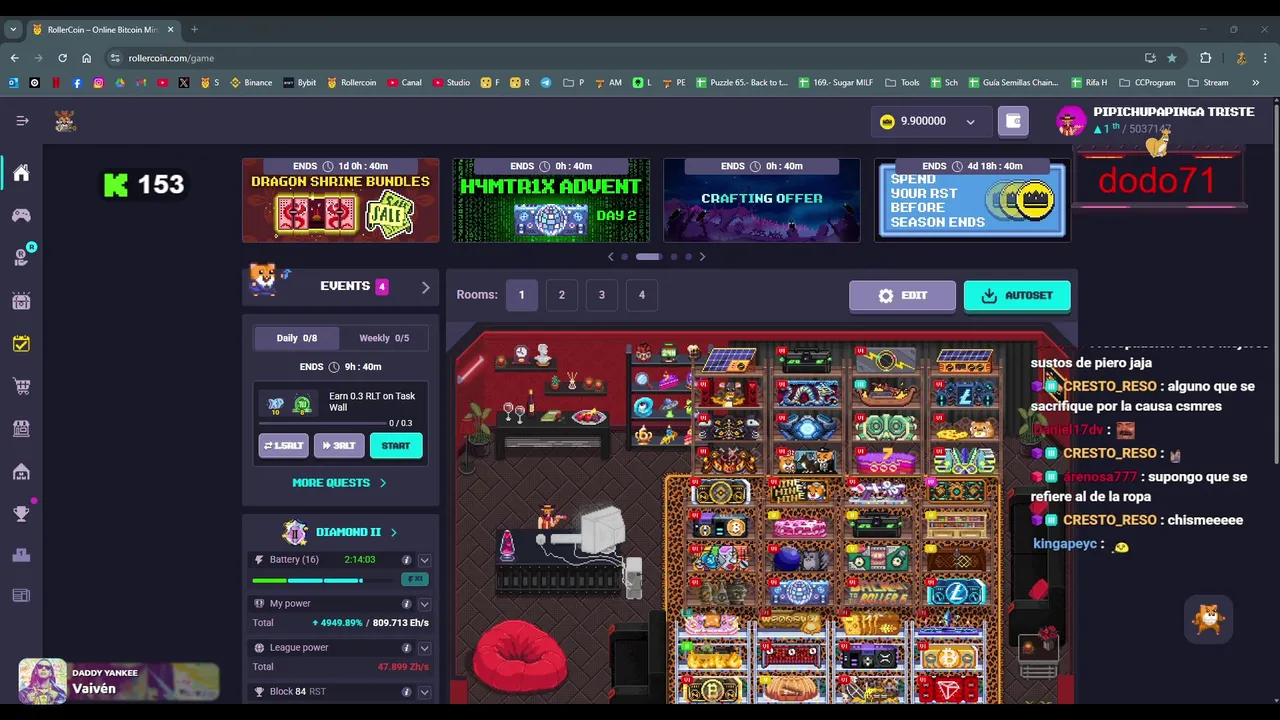Go to next banner slide arrow
1280x720 pixels.
tap(702, 257)
